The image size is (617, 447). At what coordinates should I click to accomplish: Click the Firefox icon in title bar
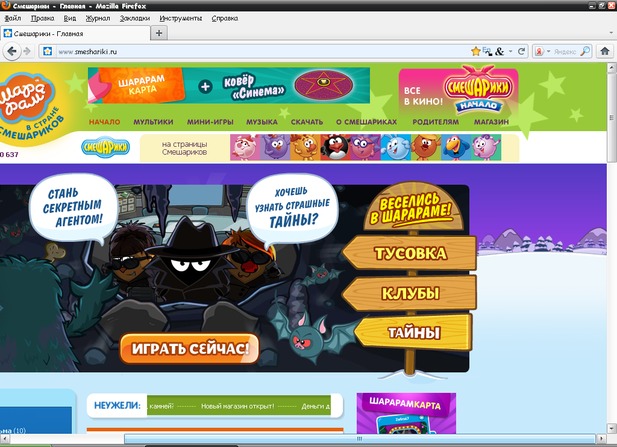[6, 5]
